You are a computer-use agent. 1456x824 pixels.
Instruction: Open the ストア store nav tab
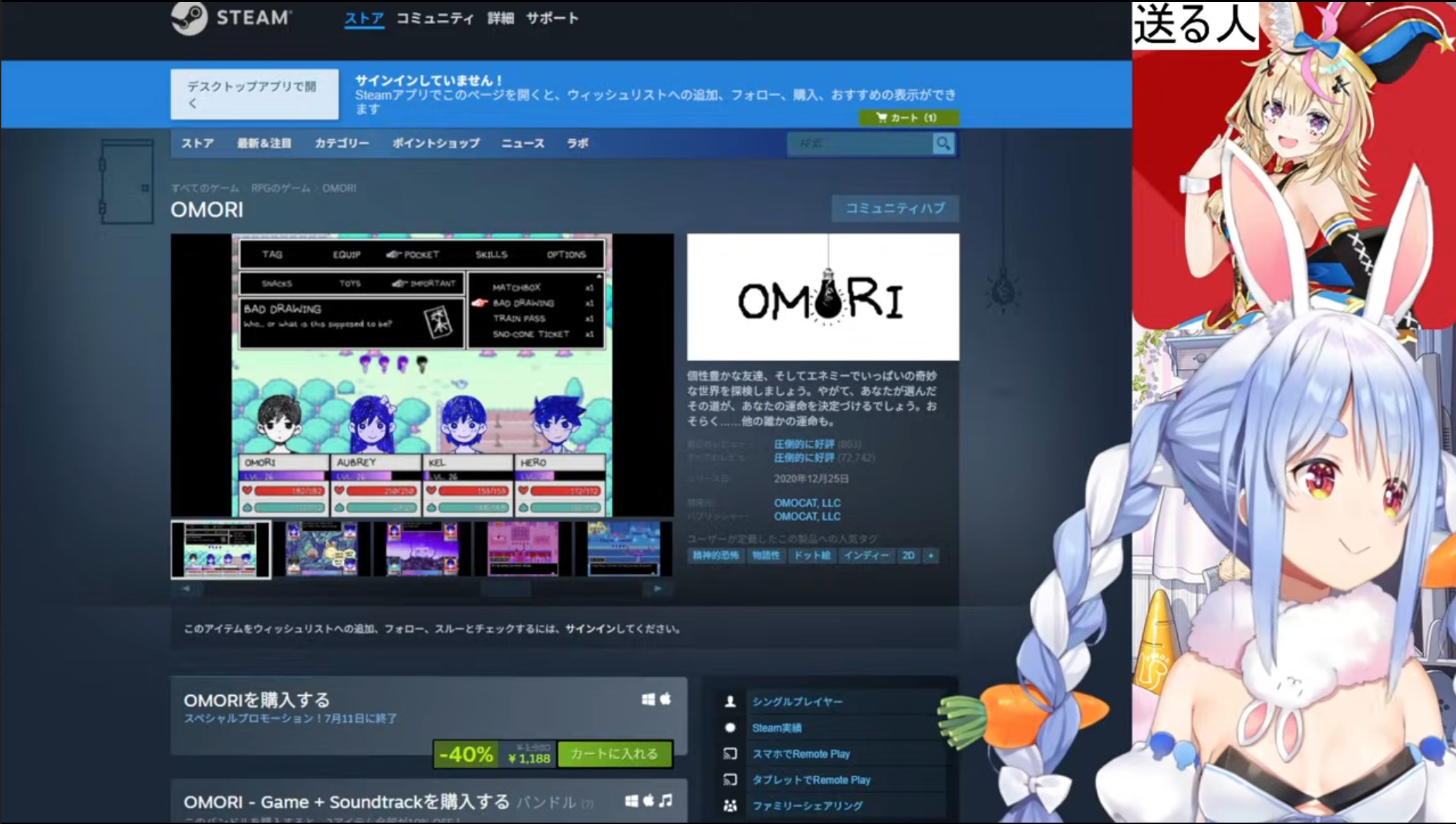(x=197, y=143)
